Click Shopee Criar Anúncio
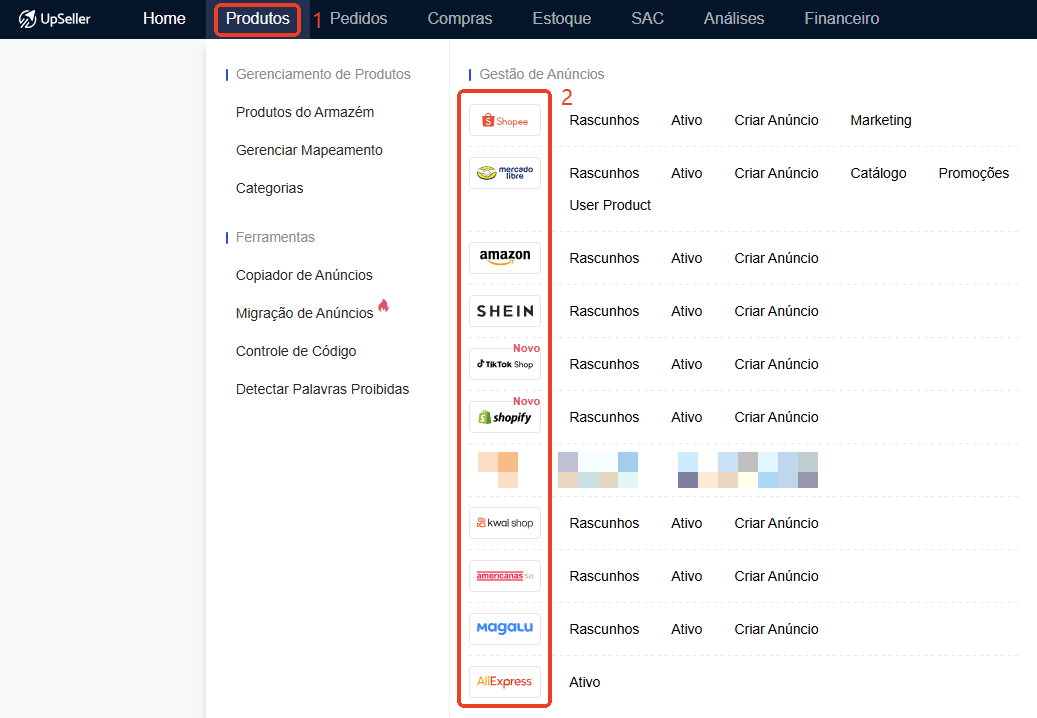 point(776,120)
